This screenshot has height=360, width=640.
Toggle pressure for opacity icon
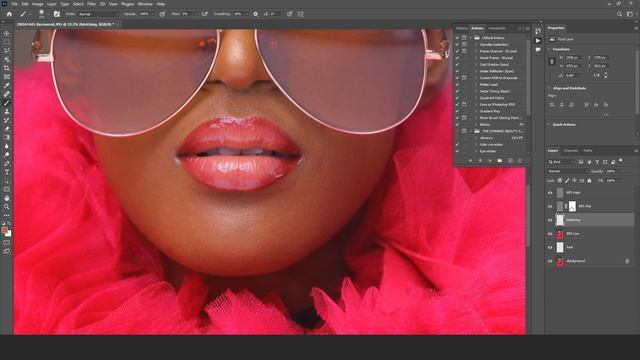coord(162,14)
